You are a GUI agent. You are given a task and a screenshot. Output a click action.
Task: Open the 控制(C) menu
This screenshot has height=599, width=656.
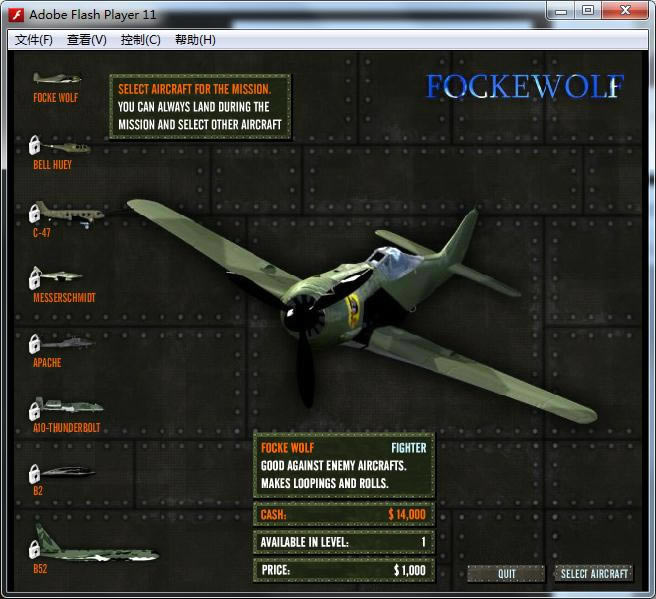(x=140, y=40)
